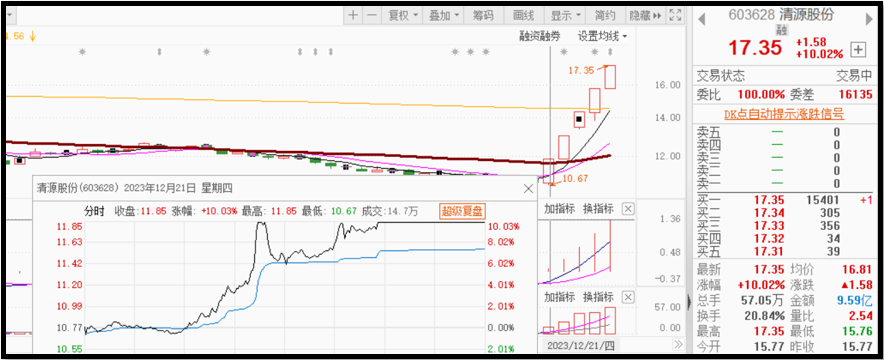
Task: Select the 买三 row price 17.33
Action: click(x=768, y=226)
